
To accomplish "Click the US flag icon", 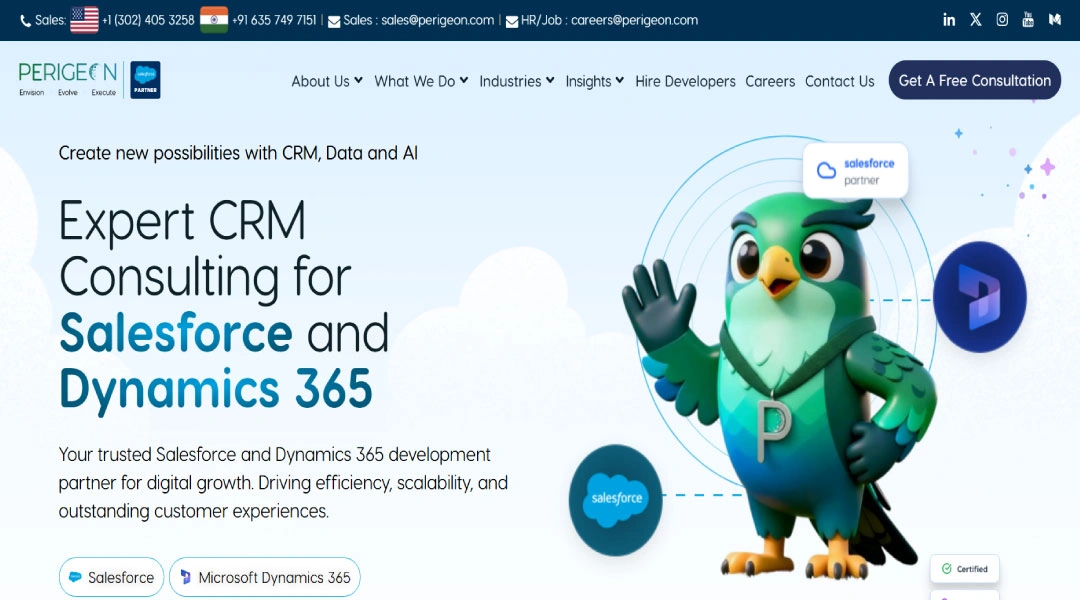I will 84,20.
